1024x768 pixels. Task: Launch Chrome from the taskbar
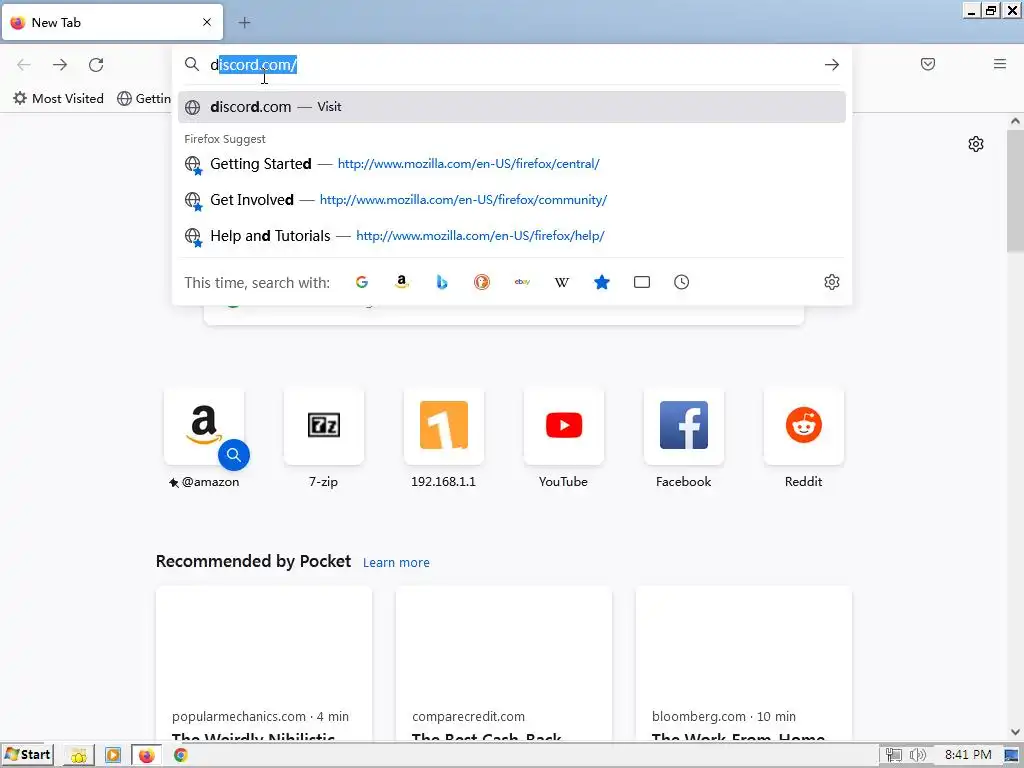(180, 756)
